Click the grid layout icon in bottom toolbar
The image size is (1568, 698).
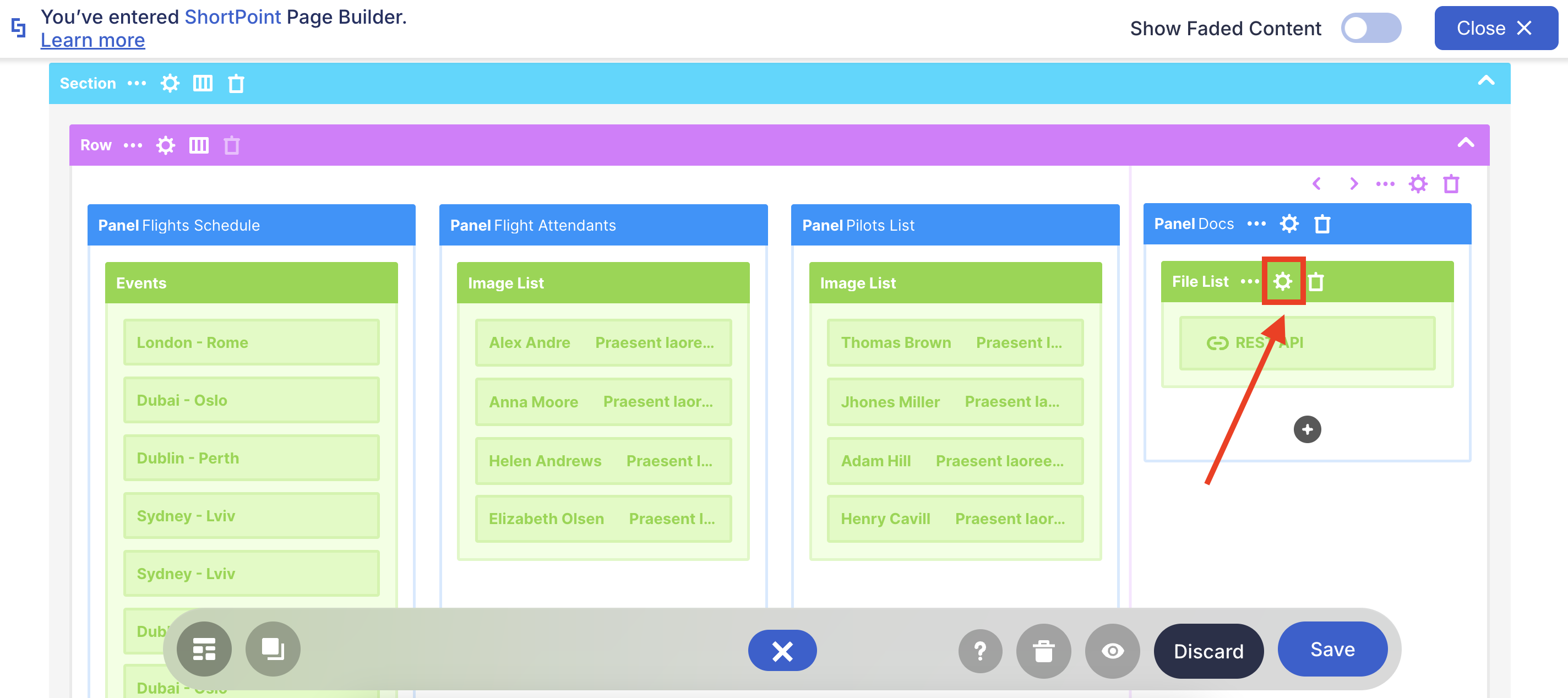[204, 650]
